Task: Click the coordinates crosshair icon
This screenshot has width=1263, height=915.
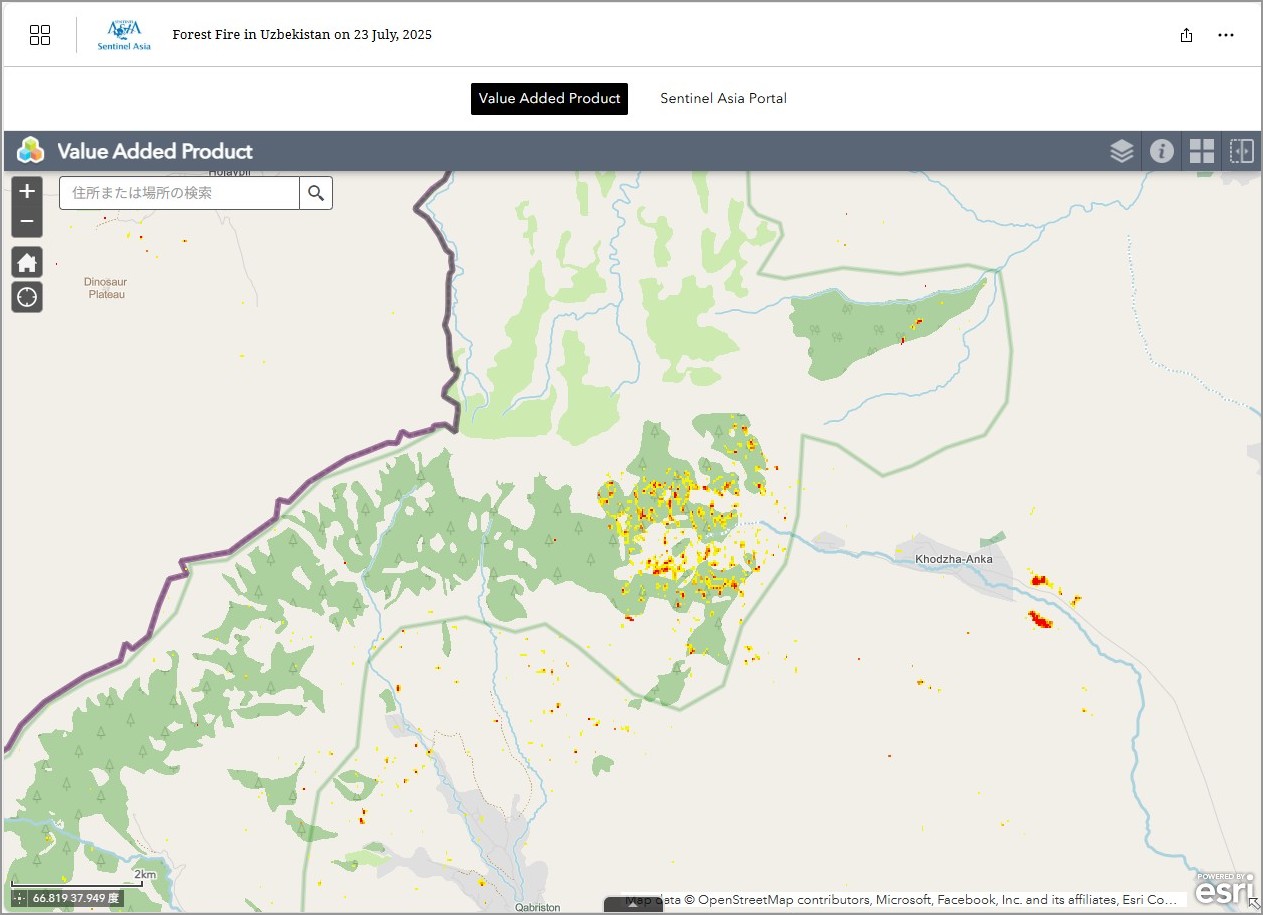Action: point(19,898)
